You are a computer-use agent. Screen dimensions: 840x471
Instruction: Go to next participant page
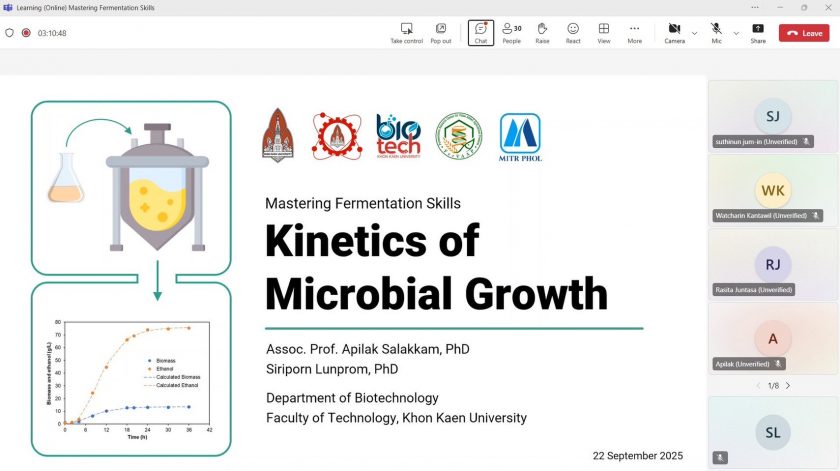[788, 385]
